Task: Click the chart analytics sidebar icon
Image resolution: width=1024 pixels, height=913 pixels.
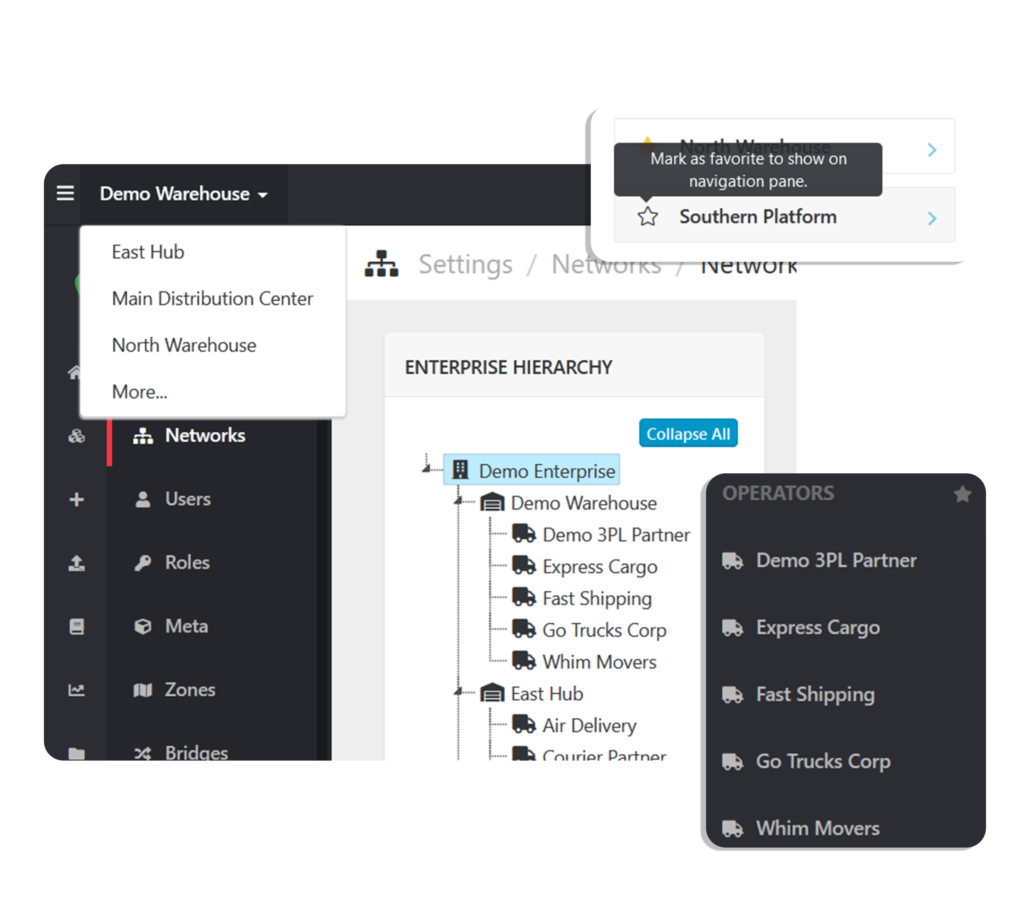Action: coord(76,690)
